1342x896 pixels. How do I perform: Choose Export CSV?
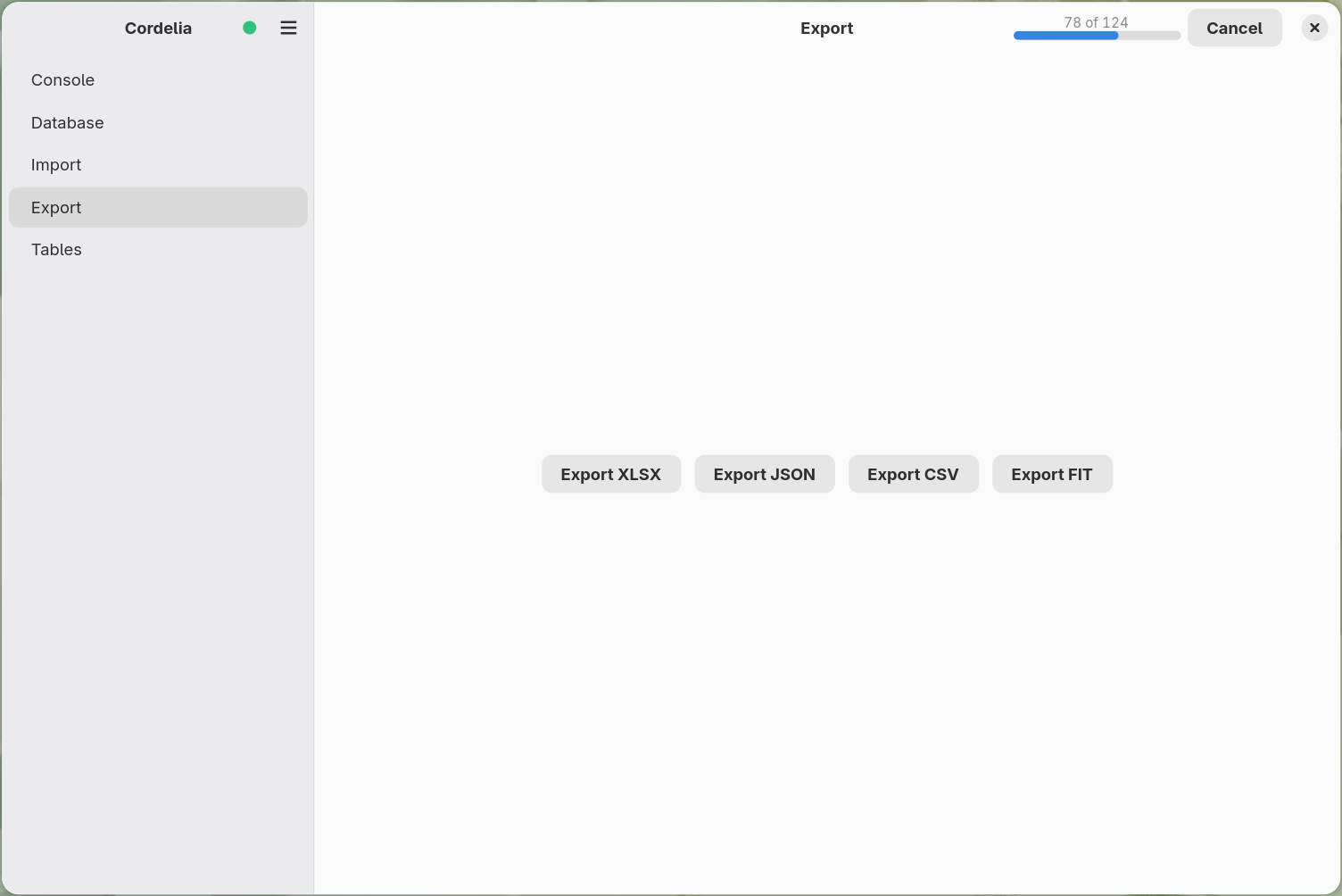pos(913,474)
